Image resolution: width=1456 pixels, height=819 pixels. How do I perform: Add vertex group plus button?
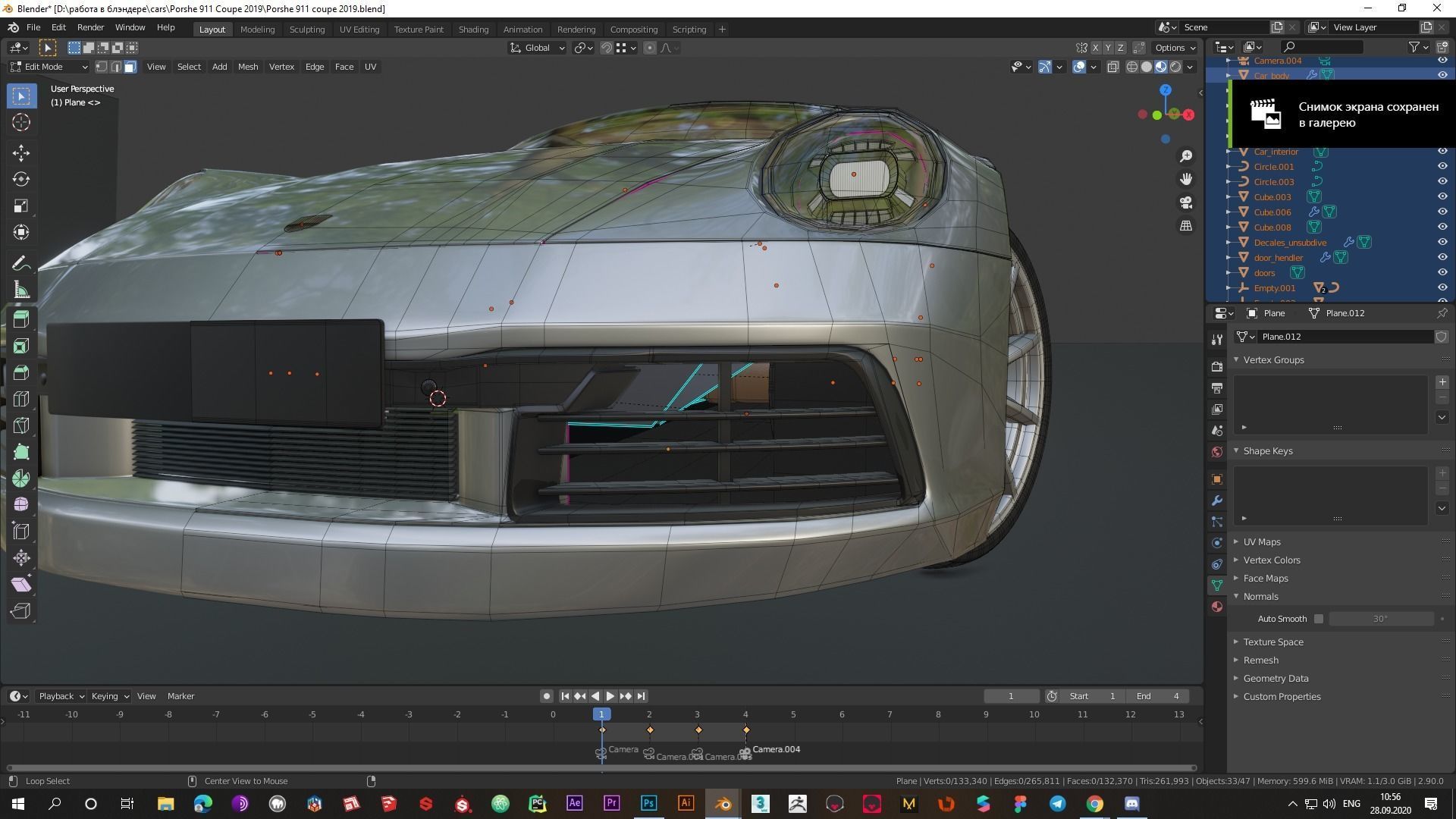(x=1442, y=382)
